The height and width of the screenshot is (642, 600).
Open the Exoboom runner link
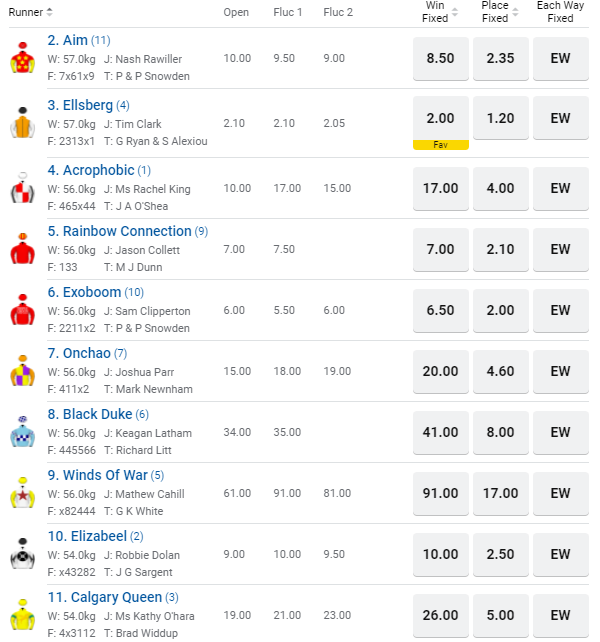point(91,292)
